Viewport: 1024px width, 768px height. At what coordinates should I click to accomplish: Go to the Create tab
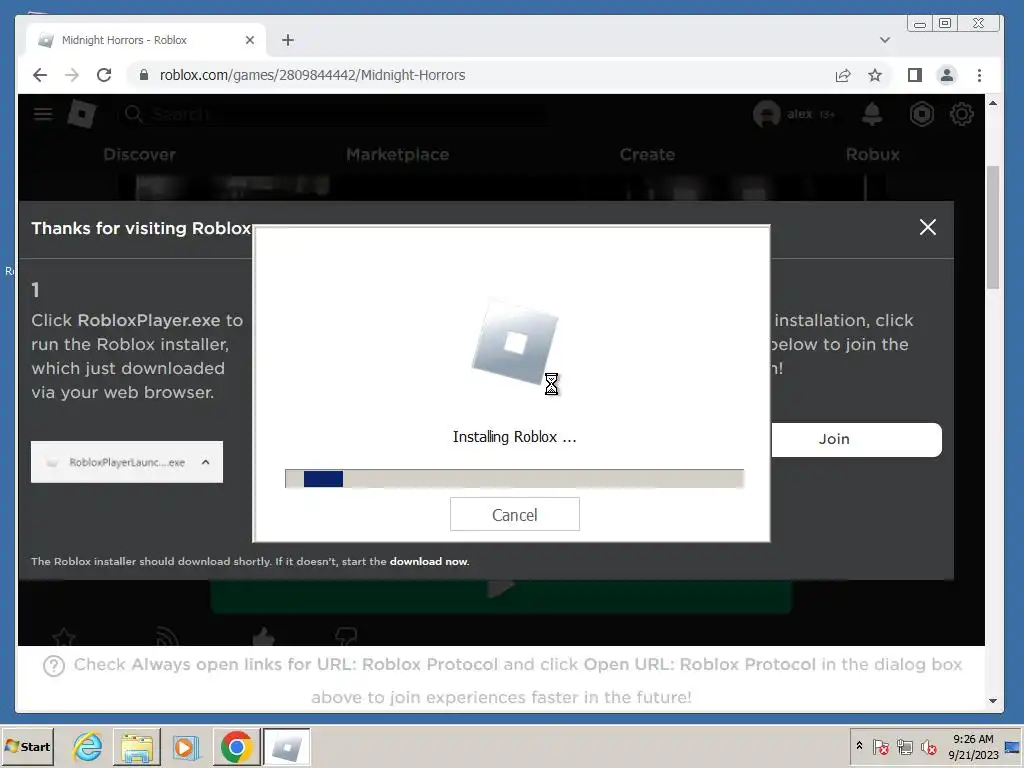pyautogui.click(x=647, y=155)
